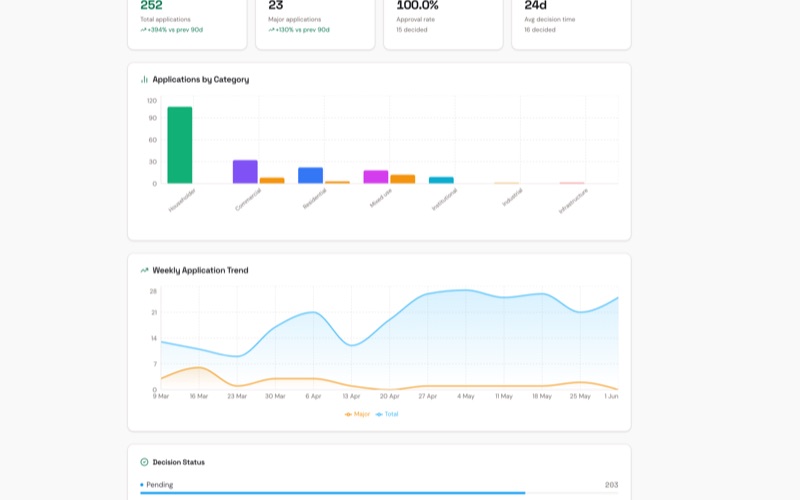Click the Decision Status checkmark icon
This screenshot has width=800, height=500.
pyautogui.click(x=144, y=462)
